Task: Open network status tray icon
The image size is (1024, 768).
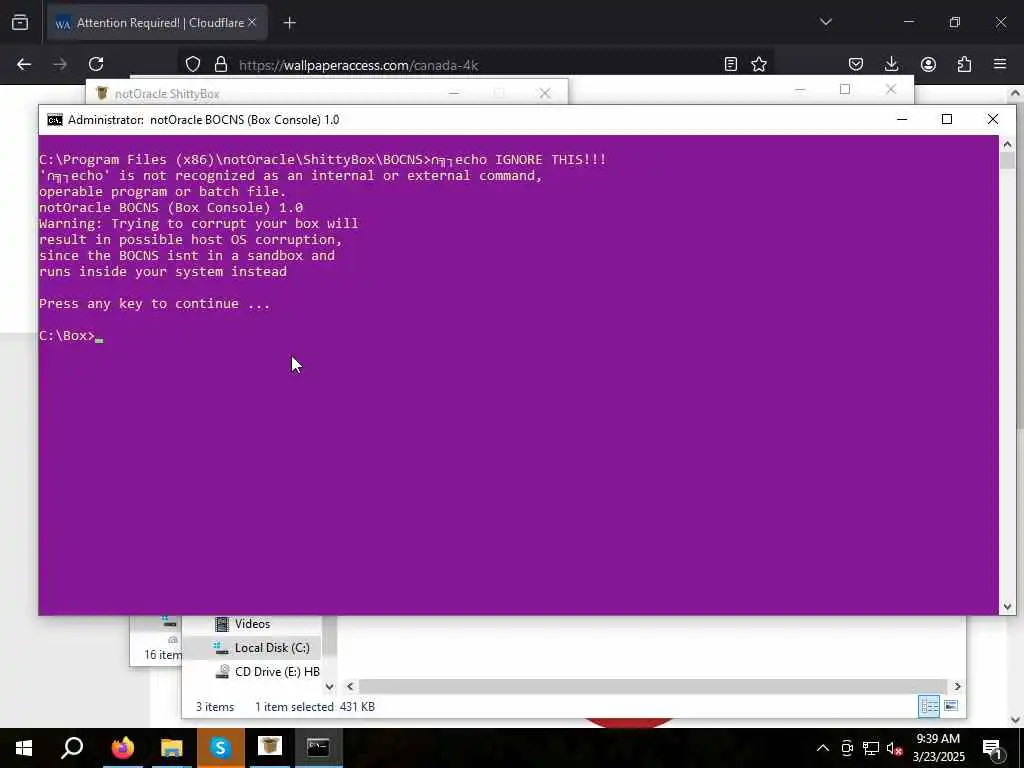Action: (871, 748)
